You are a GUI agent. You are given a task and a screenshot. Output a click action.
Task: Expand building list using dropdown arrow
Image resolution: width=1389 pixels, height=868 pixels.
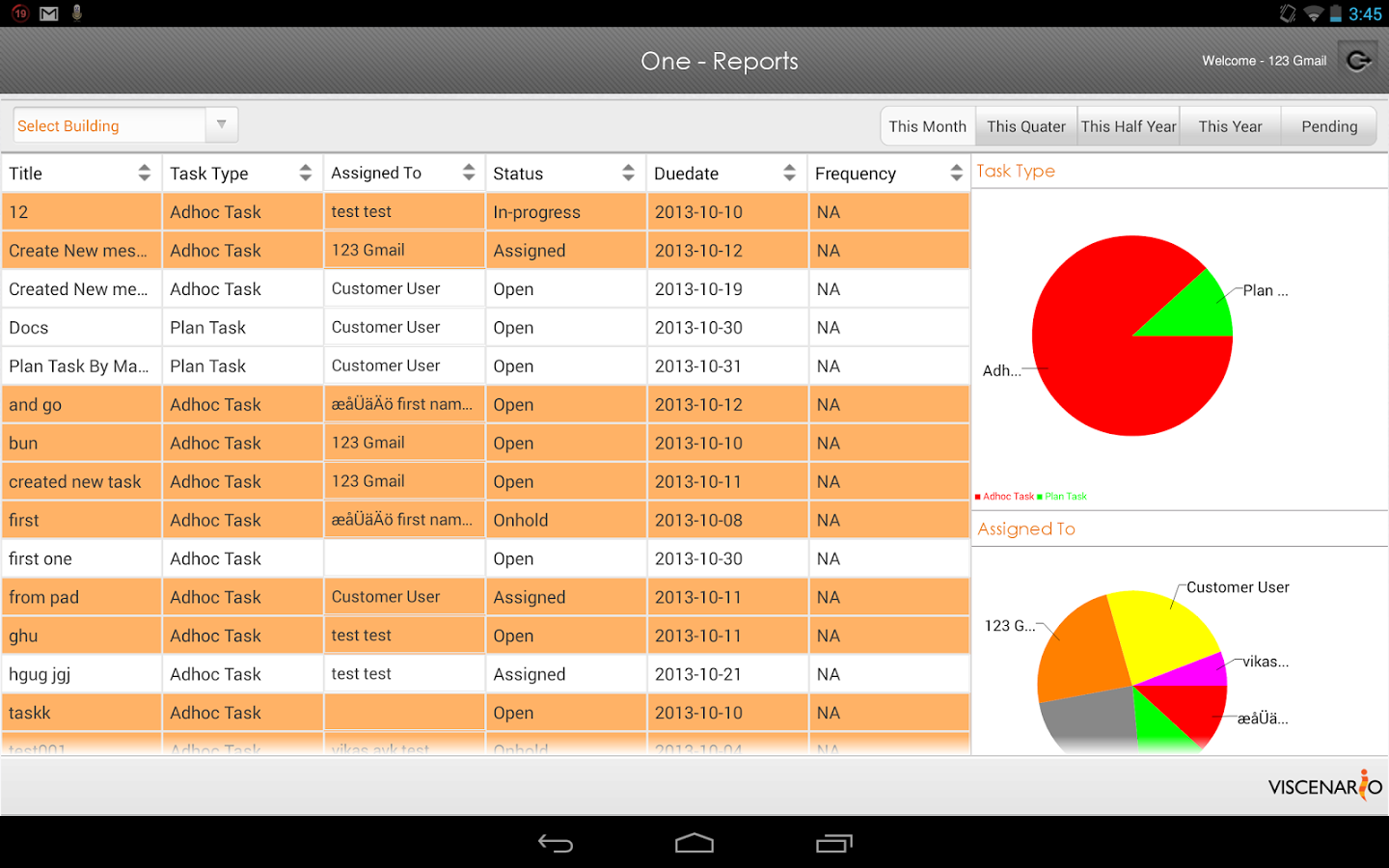click(222, 125)
